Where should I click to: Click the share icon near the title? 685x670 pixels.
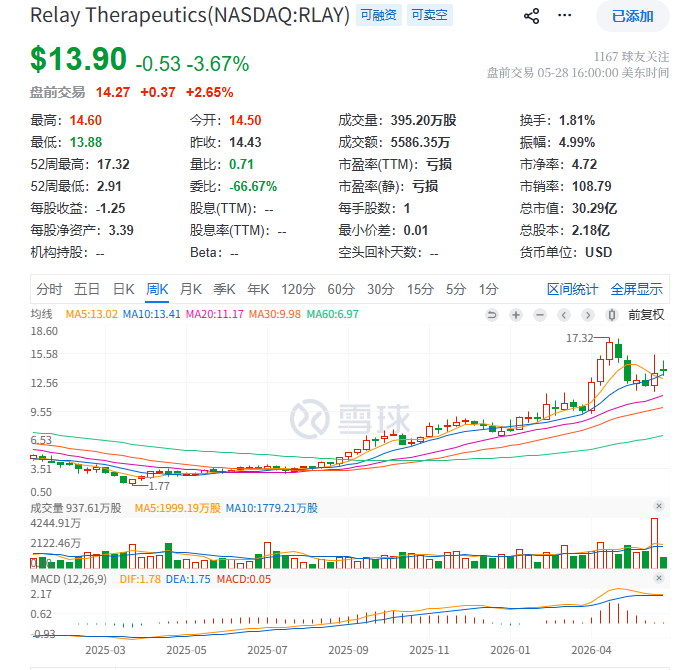(x=531, y=16)
